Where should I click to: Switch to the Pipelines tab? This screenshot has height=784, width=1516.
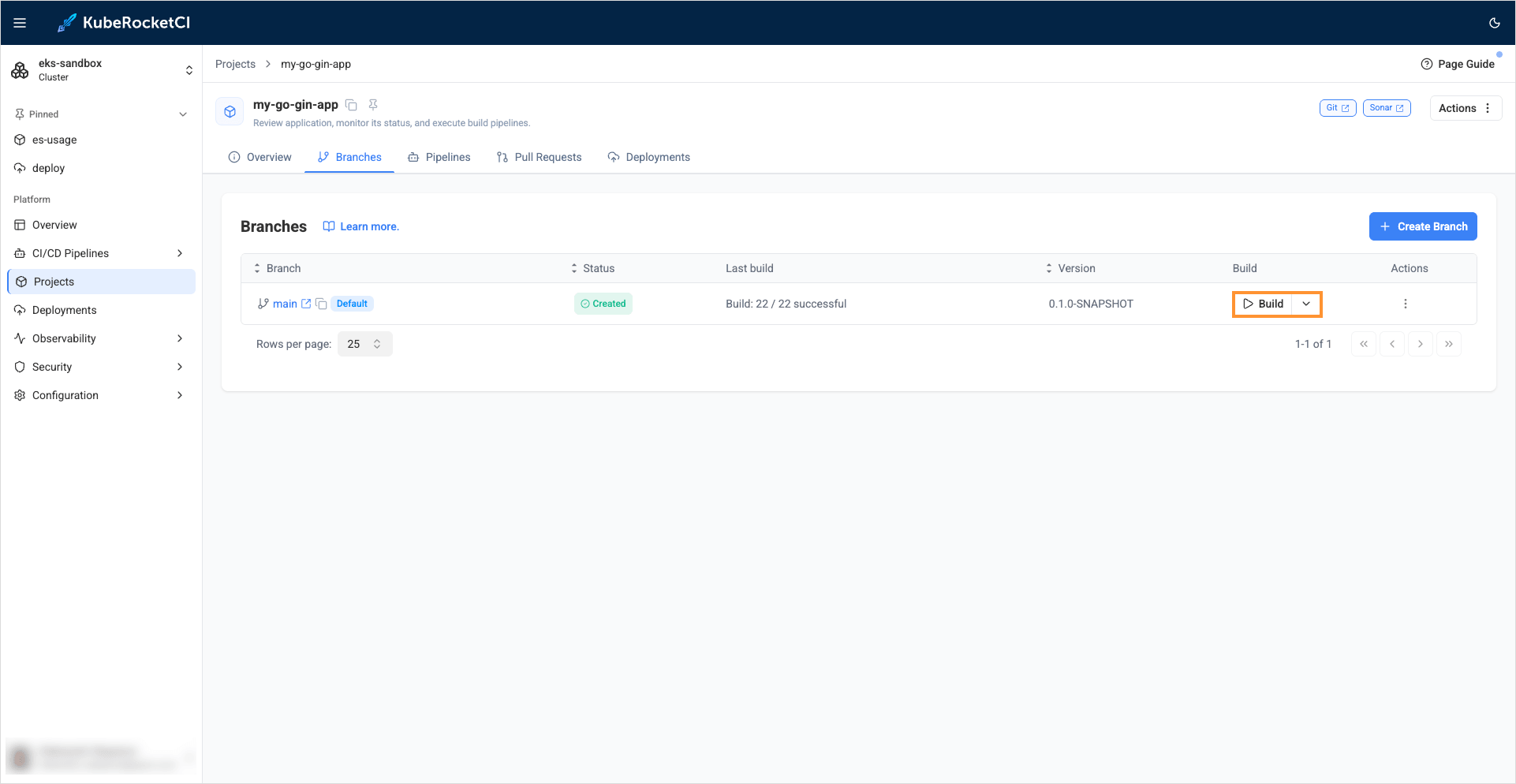point(439,157)
